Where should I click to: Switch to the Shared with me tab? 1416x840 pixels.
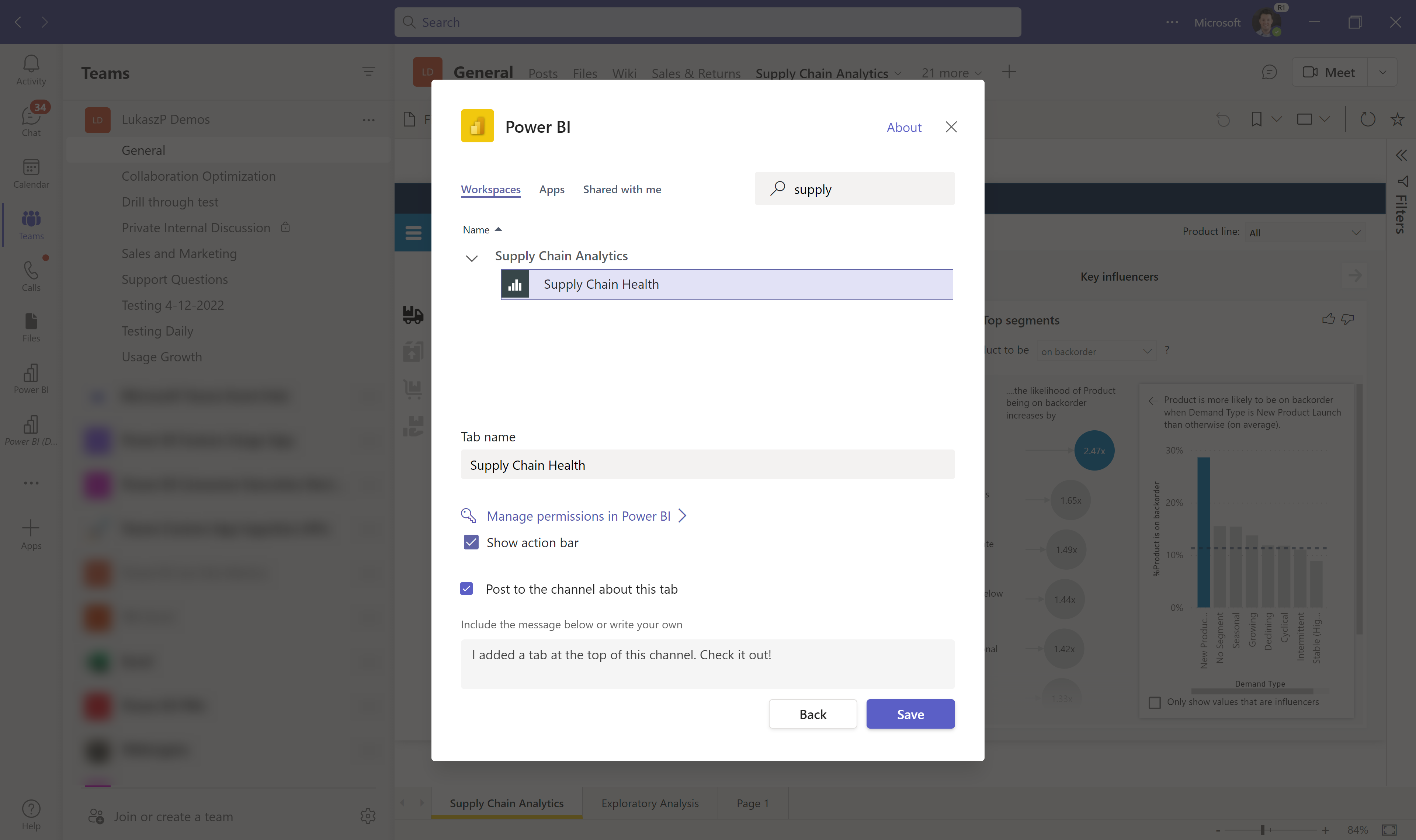click(x=621, y=189)
